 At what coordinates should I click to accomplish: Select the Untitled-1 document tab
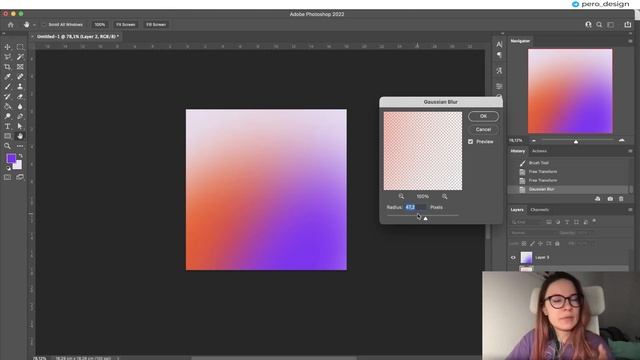point(78,36)
